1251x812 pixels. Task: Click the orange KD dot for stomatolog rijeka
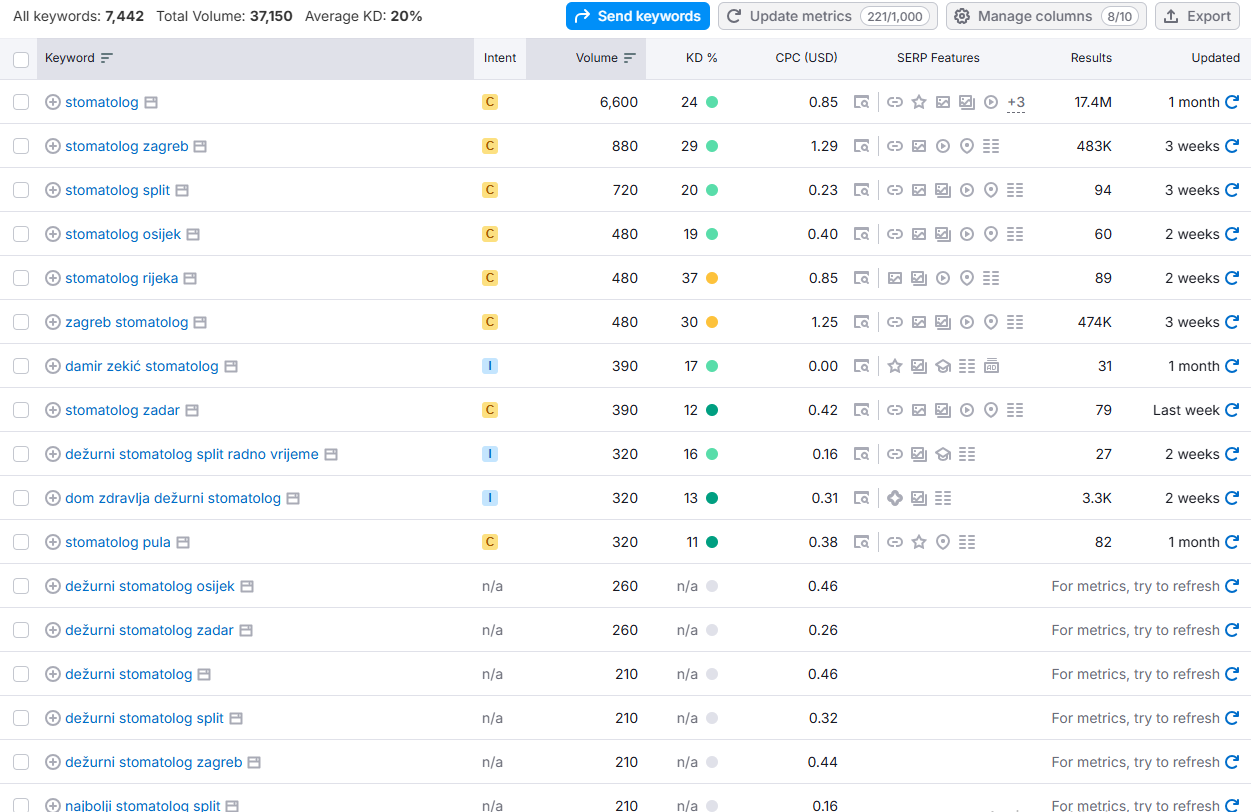(x=712, y=278)
